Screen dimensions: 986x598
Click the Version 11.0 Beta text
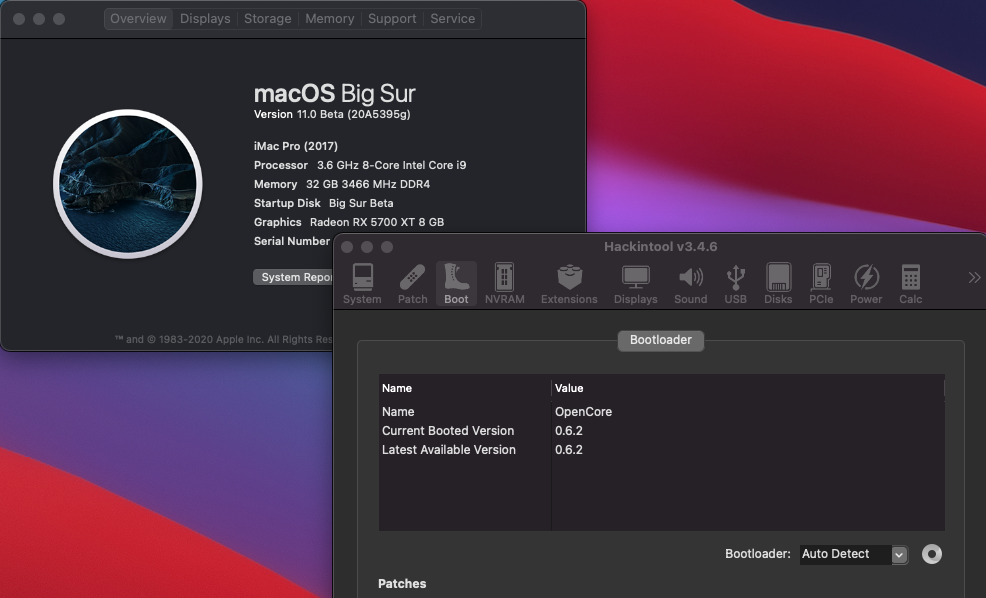[x=332, y=114]
